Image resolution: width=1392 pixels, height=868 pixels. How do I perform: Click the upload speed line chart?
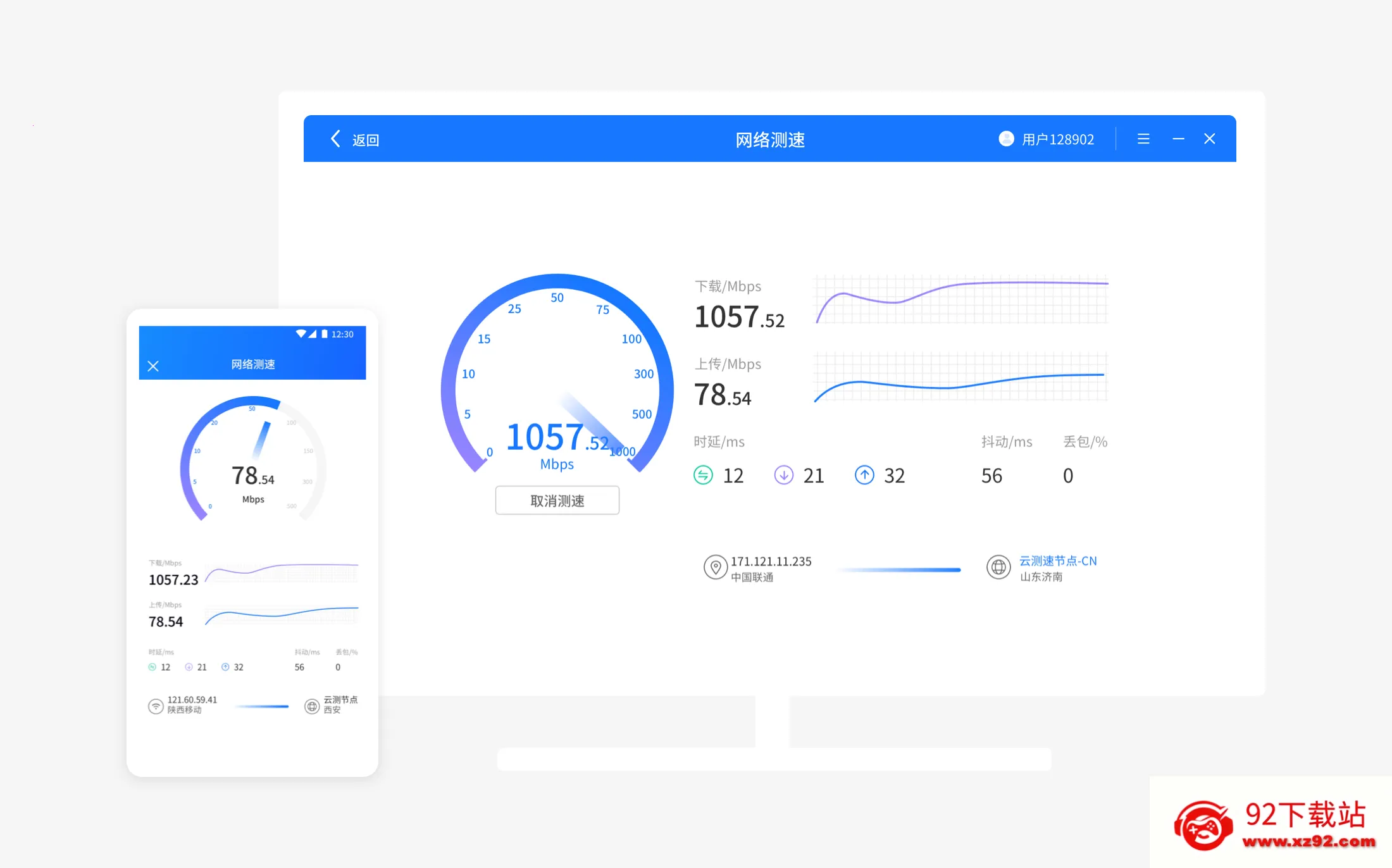[x=962, y=377]
